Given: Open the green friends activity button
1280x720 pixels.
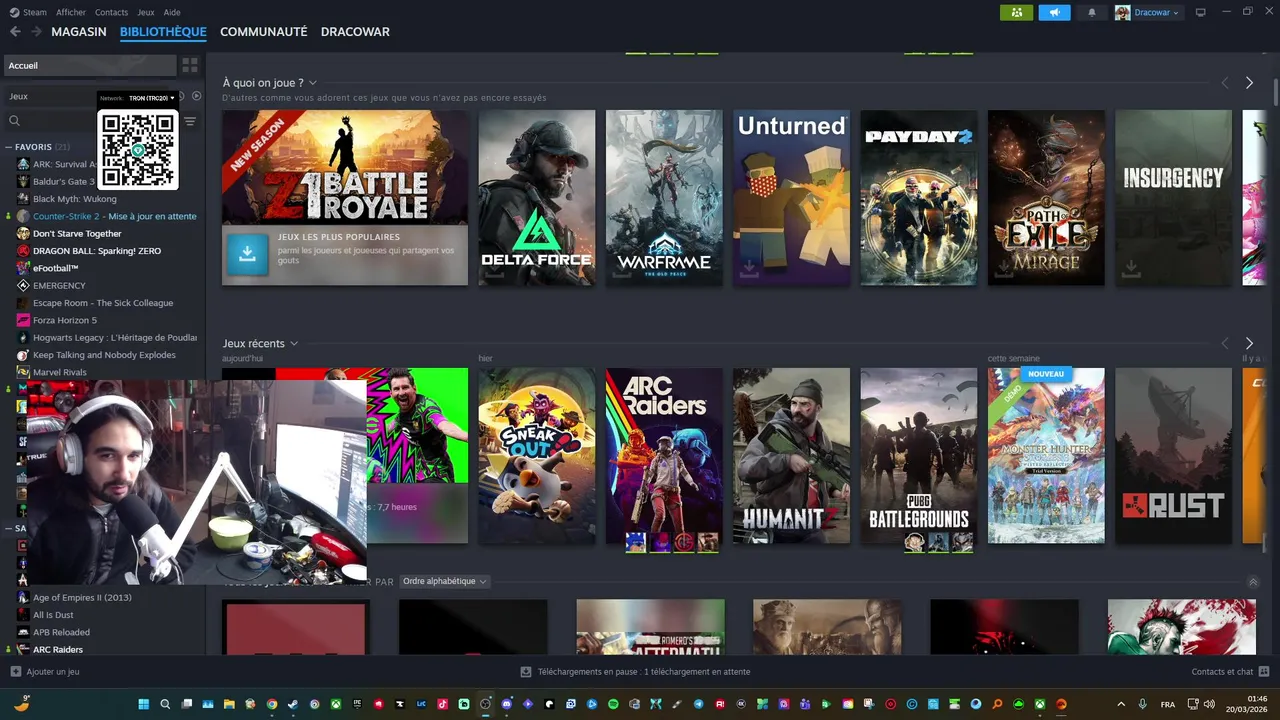Looking at the screenshot, I should 1016,12.
